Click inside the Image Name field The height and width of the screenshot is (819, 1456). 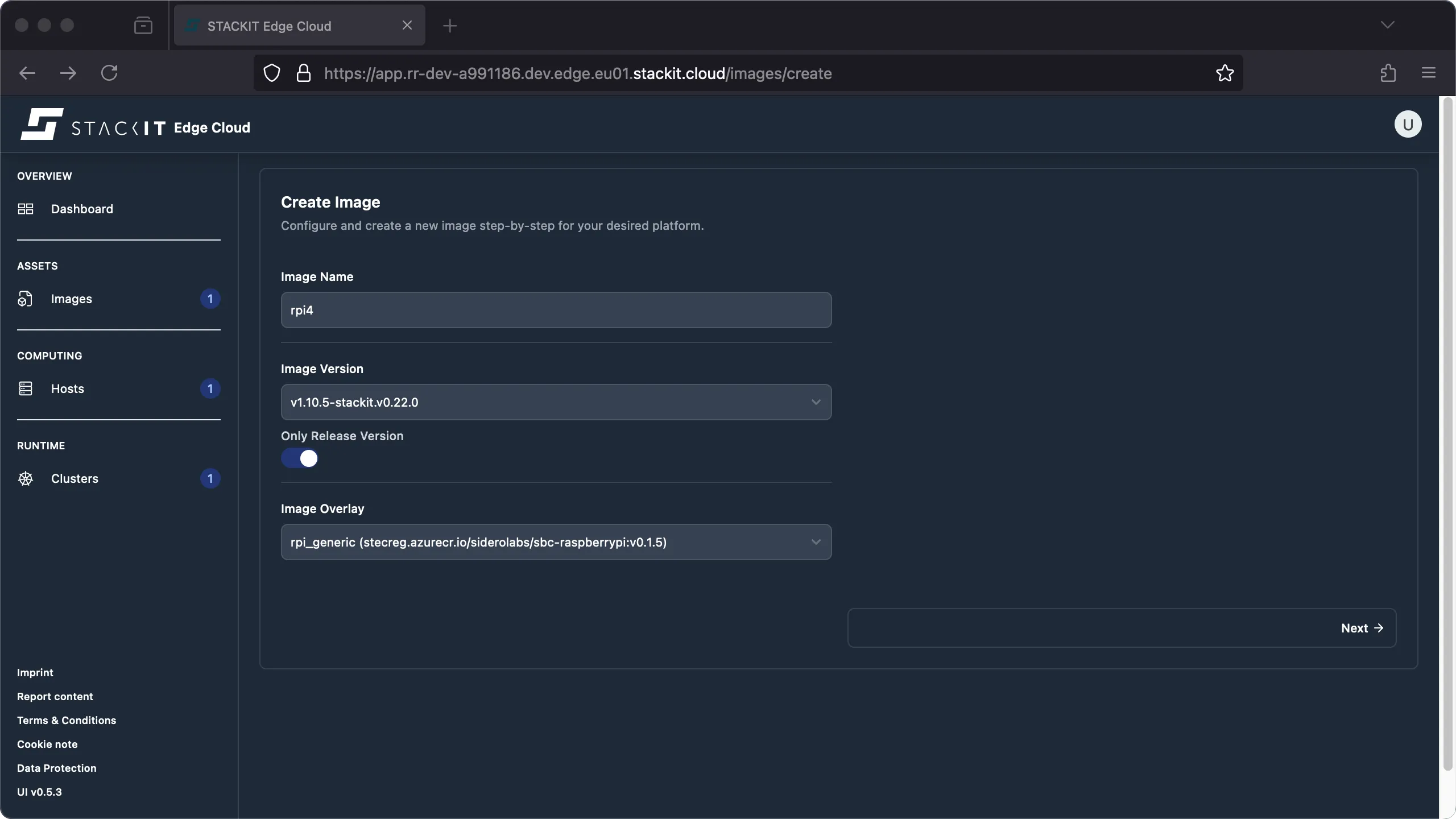click(x=556, y=310)
